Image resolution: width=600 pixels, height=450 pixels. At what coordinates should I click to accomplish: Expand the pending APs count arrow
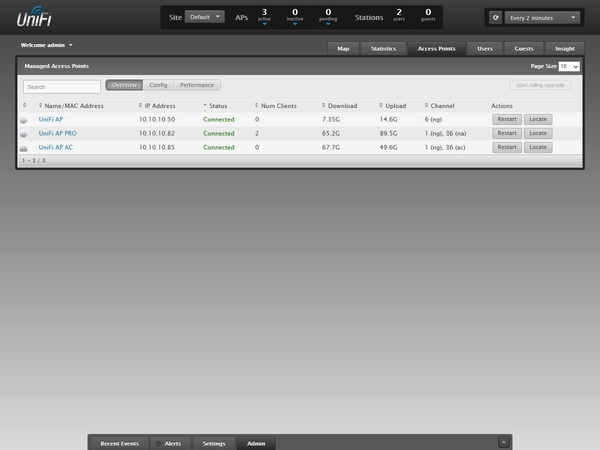328,24
